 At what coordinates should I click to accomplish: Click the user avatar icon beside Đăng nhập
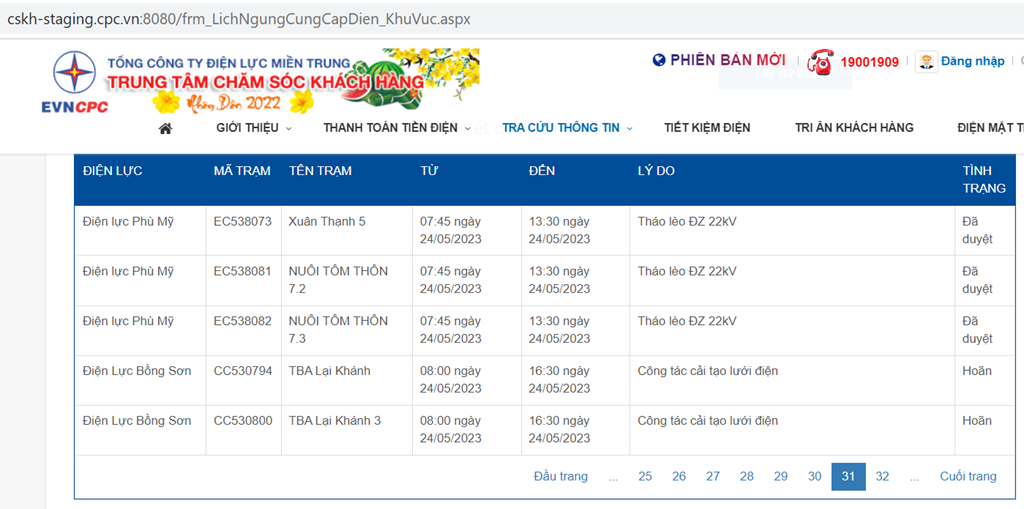click(x=926, y=61)
